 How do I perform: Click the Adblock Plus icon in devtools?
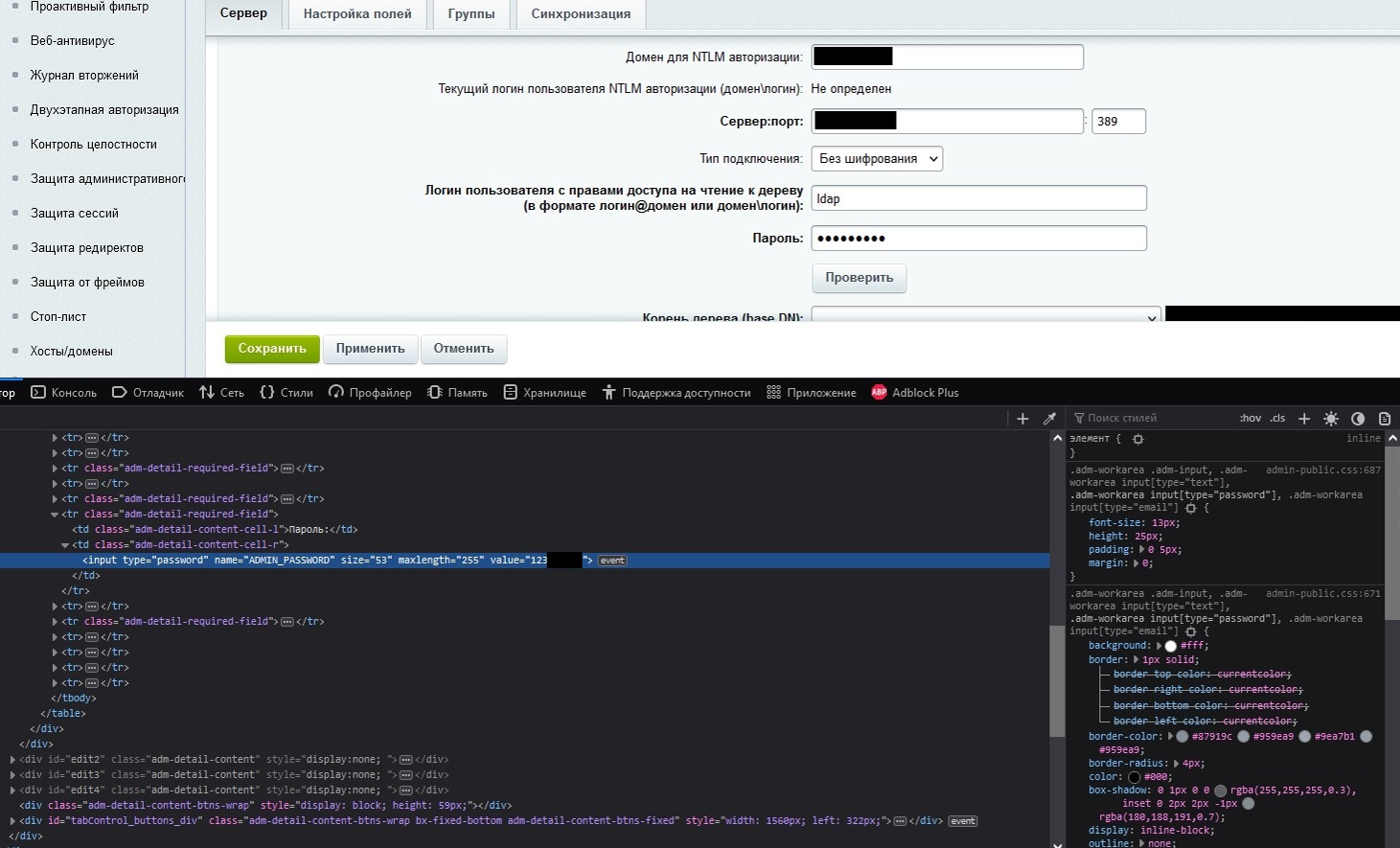[879, 392]
